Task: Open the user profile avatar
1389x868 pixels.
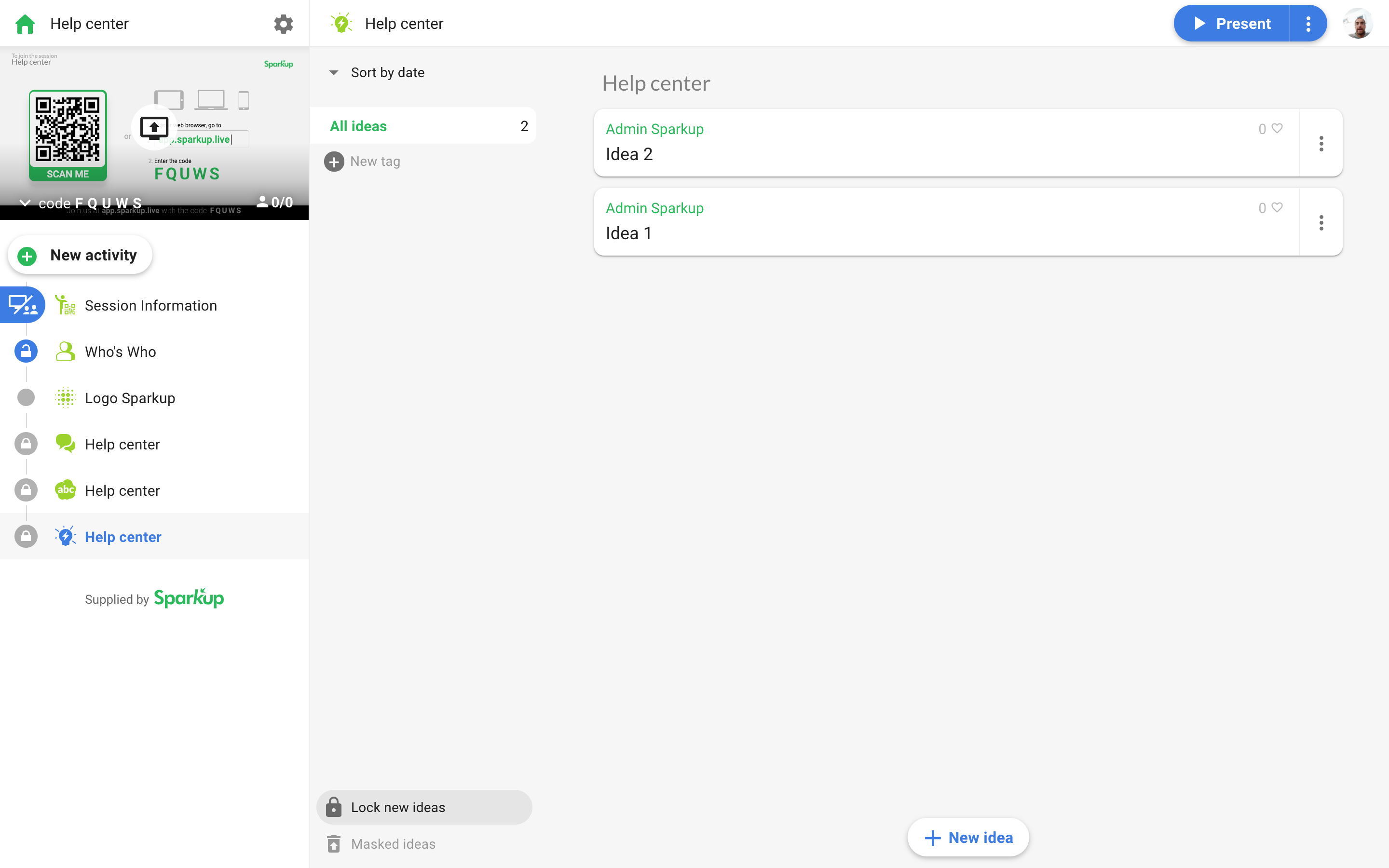Action: pos(1358,24)
